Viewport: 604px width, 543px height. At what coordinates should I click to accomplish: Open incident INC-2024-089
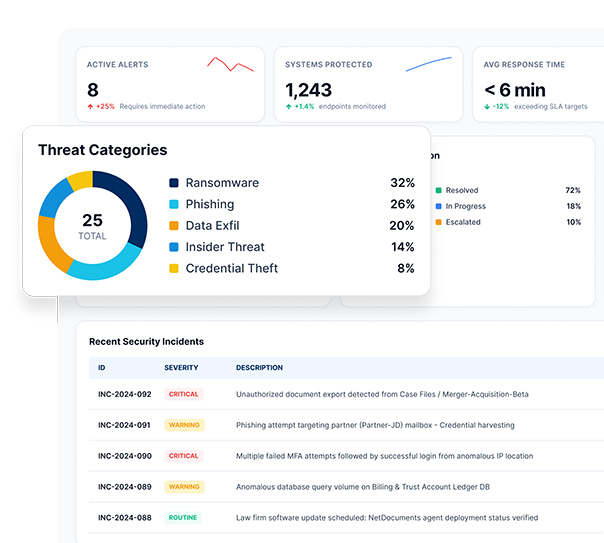pos(125,487)
